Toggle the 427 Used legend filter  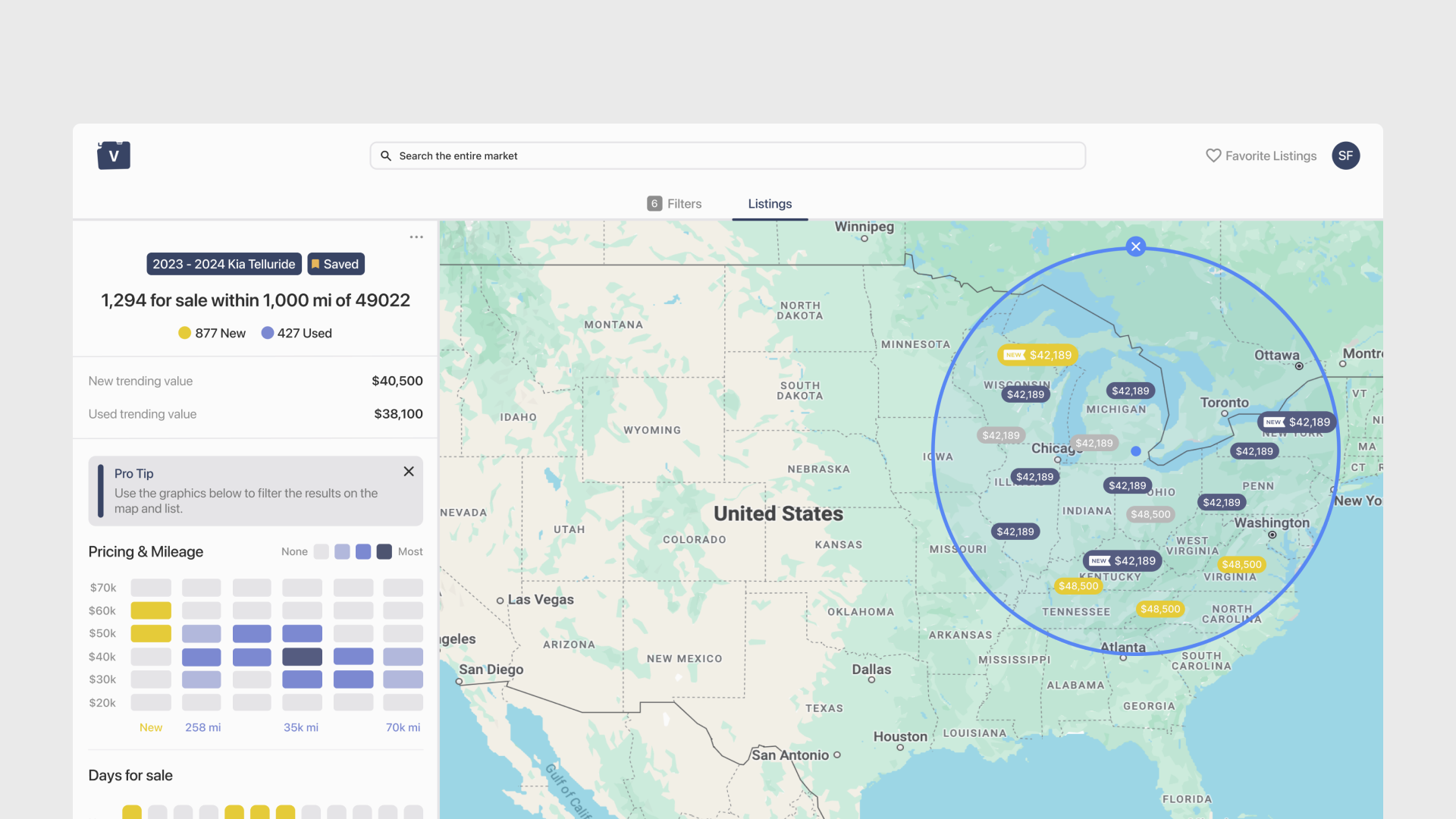coord(297,333)
